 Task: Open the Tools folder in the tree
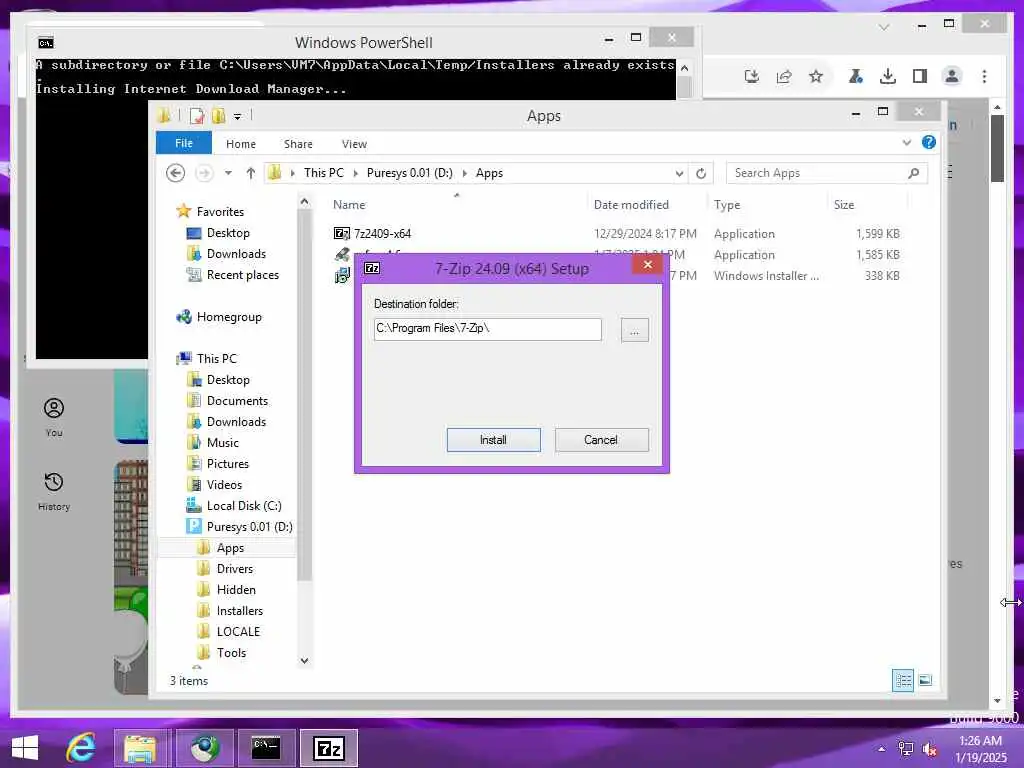[231, 652]
